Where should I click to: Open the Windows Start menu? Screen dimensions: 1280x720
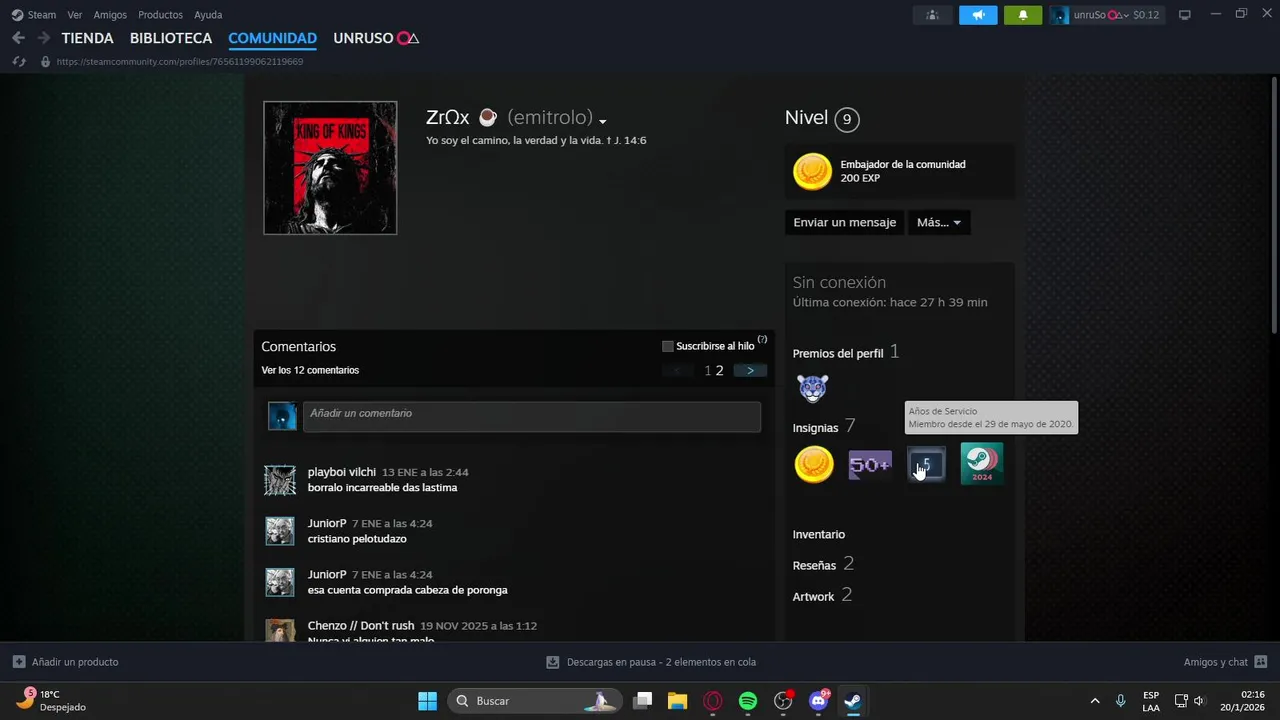point(427,701)
